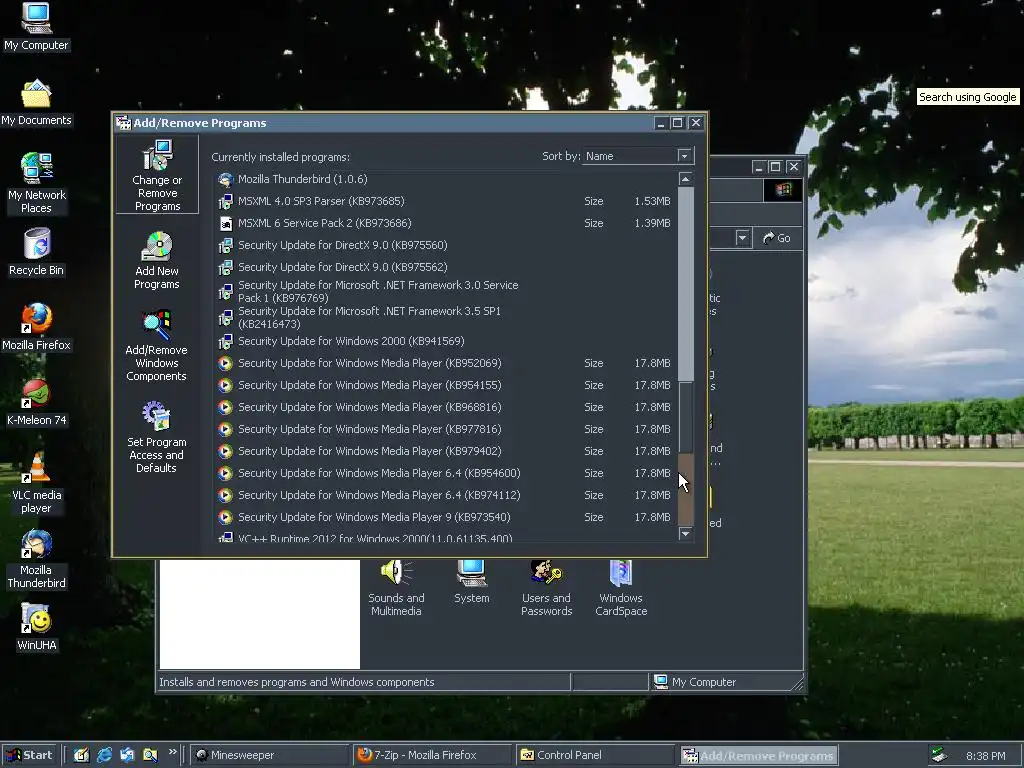The width and height of the screenshot is (1024, 768).
Task: Select Change or Remove Programs in sidebar
Action: (157, 175)
